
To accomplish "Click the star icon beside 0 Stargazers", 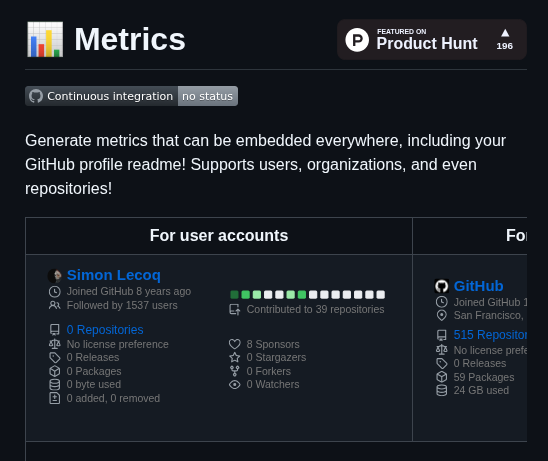I will point(235,358).
